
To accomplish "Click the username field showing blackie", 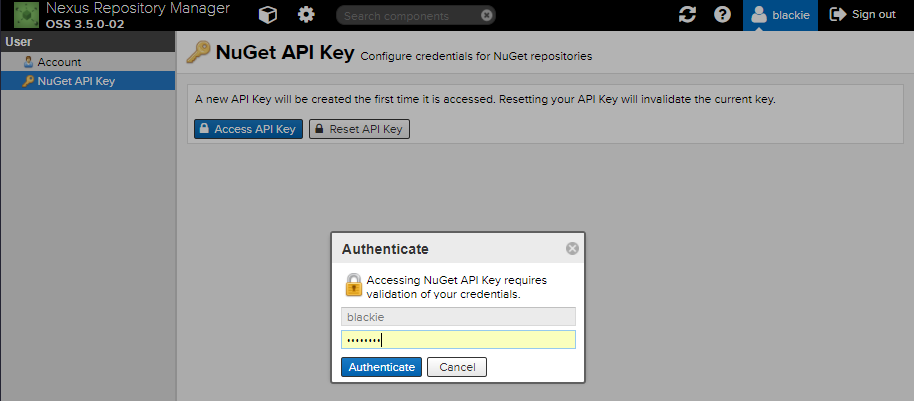I will (458, 316).
